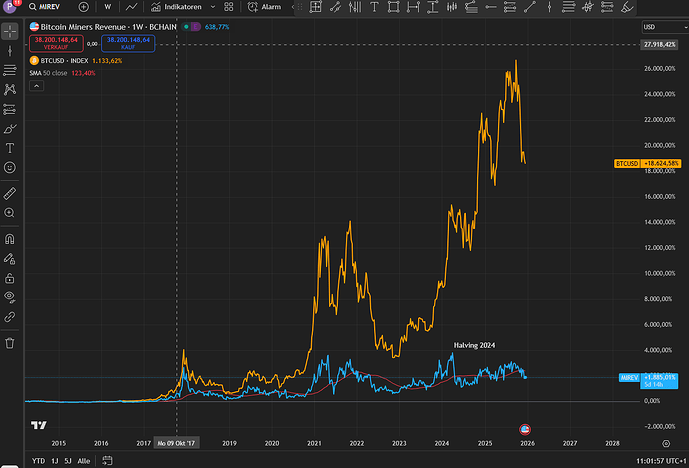The height and width of the screenshot is (468, 689).
Task: Click the purple E badge next to BCHAIN
Action: (x=196, y=27)
